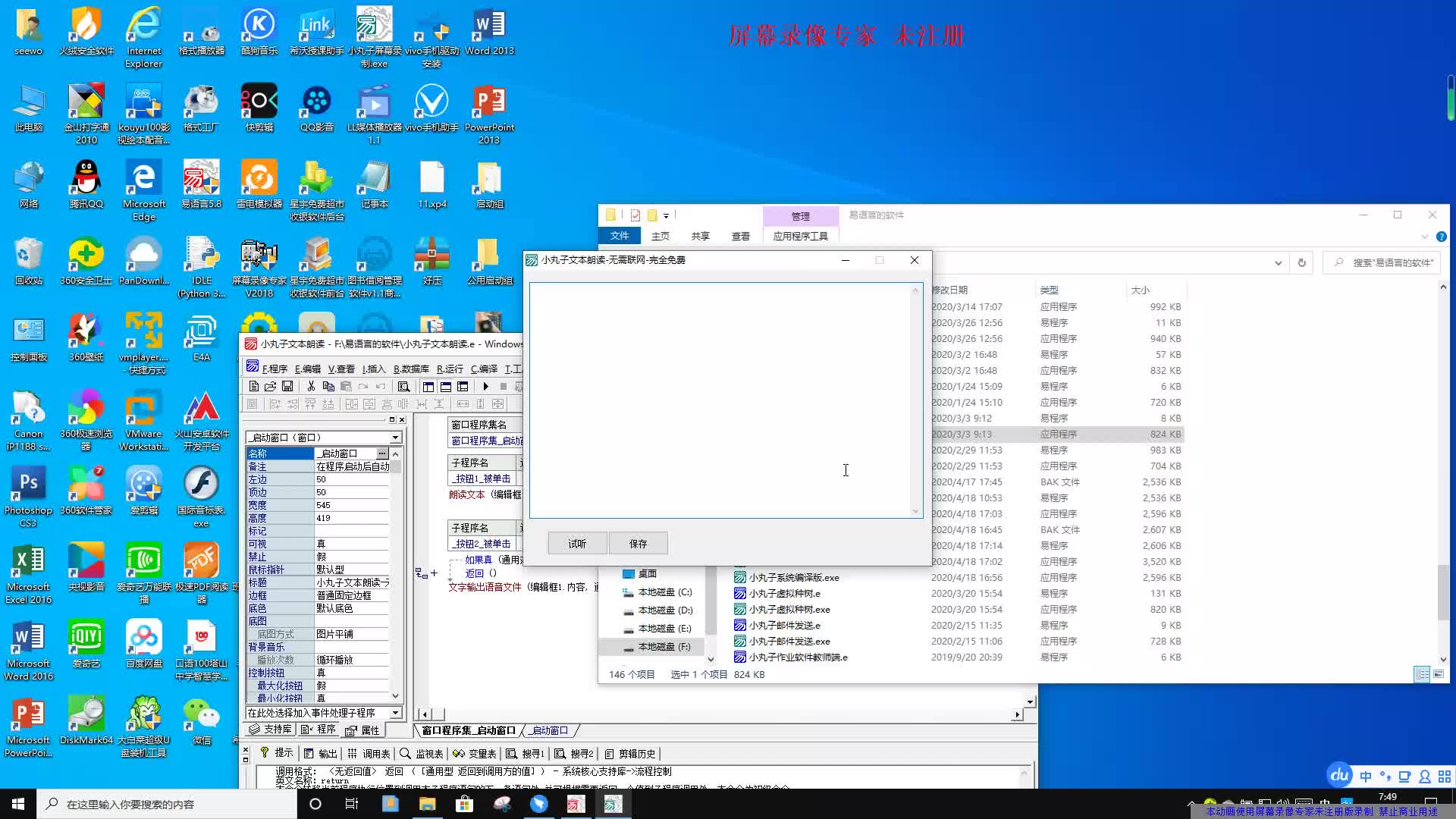The image size is (1456, 819).
Task: Select the file 小丸子邮件发送.e
Action: (x=777, y=626)
